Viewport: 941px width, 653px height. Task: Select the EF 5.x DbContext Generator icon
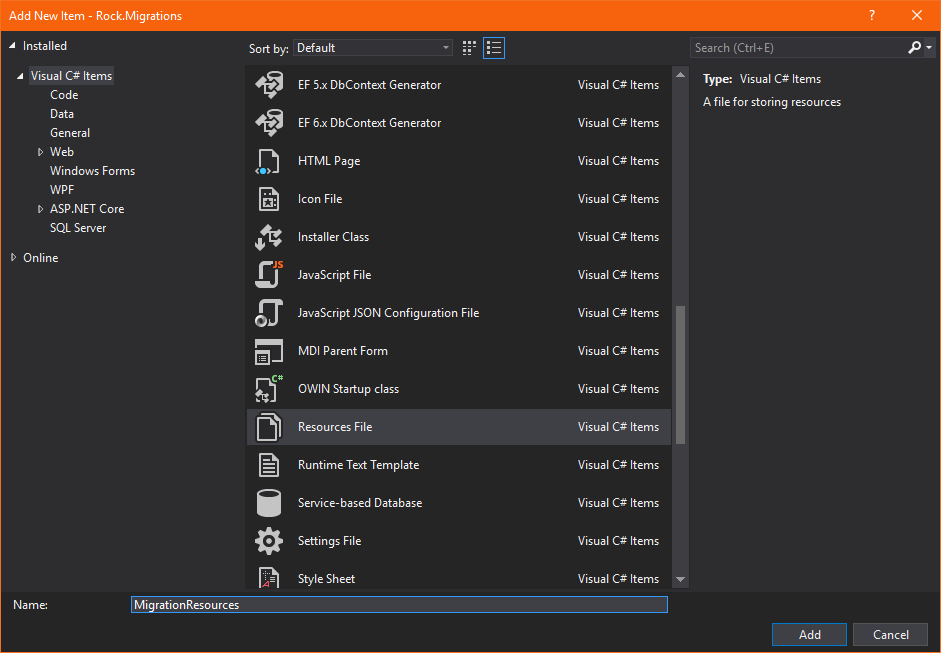pyautogui.click(x=269, y=85)
